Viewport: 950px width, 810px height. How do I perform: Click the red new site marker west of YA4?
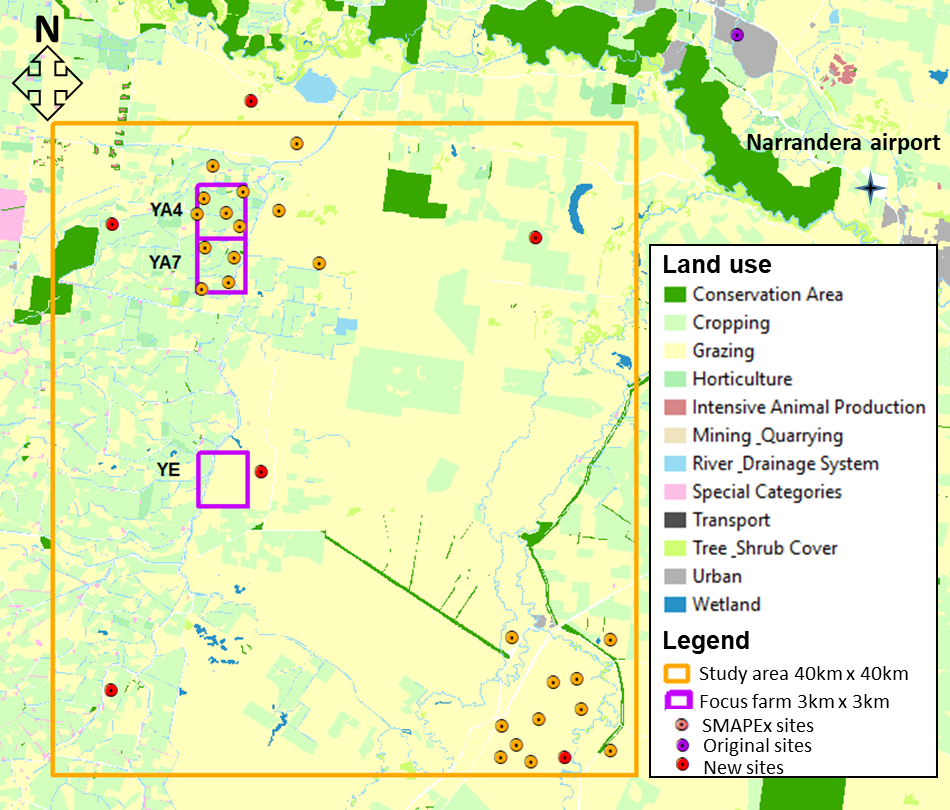(113, 224)
